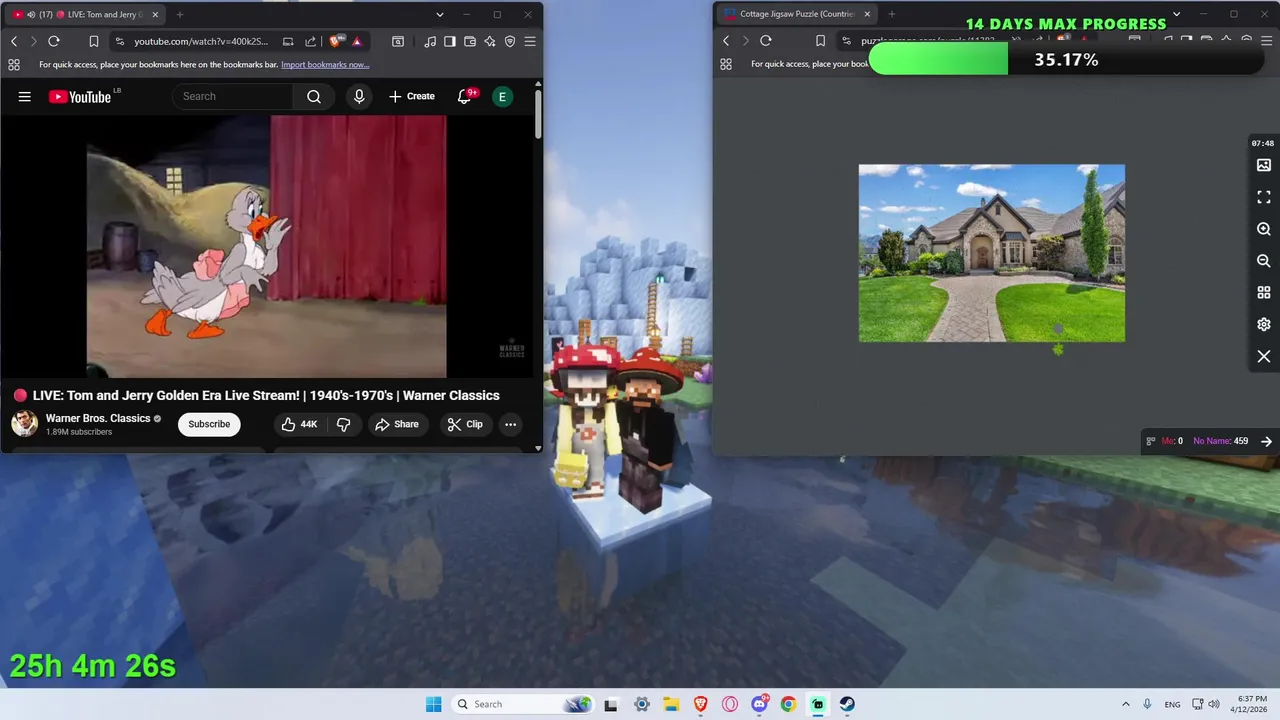Image resolution: width=1280 pixels, height=720 pixels.
Task: Reload the jigsaw puzzle page
Action: [x=766, y=41]
